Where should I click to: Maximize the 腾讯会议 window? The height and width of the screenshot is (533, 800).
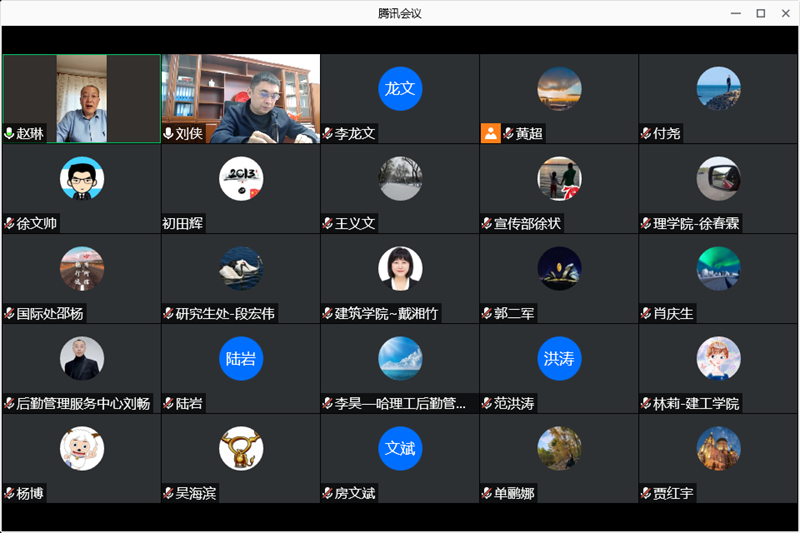point(760,13)
